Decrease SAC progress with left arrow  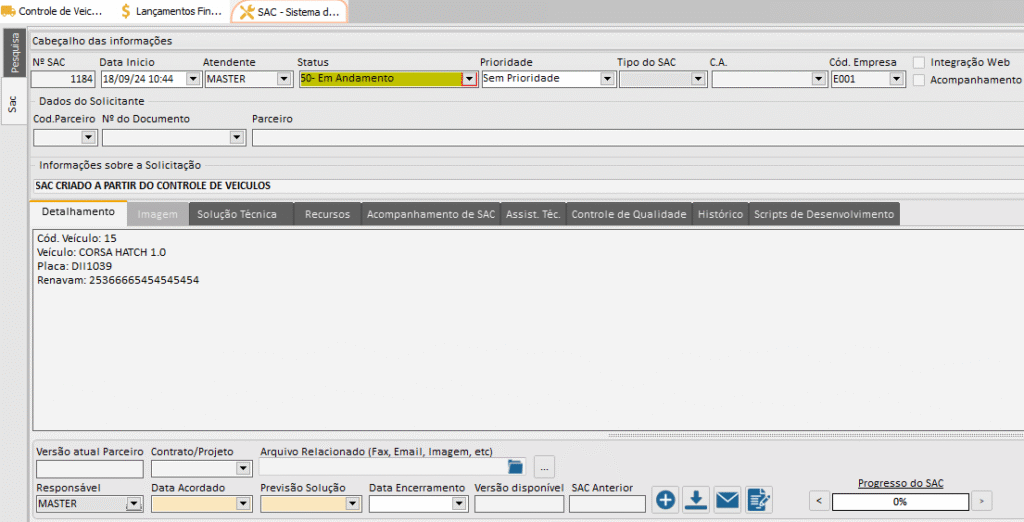click(x=819, y=502)
